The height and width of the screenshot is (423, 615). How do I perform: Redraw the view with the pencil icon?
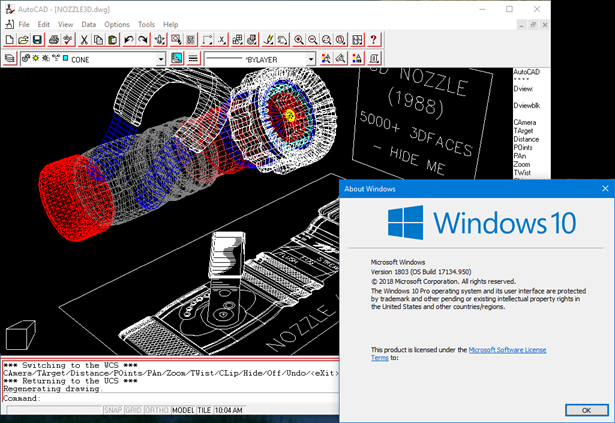tap(268, 40)
